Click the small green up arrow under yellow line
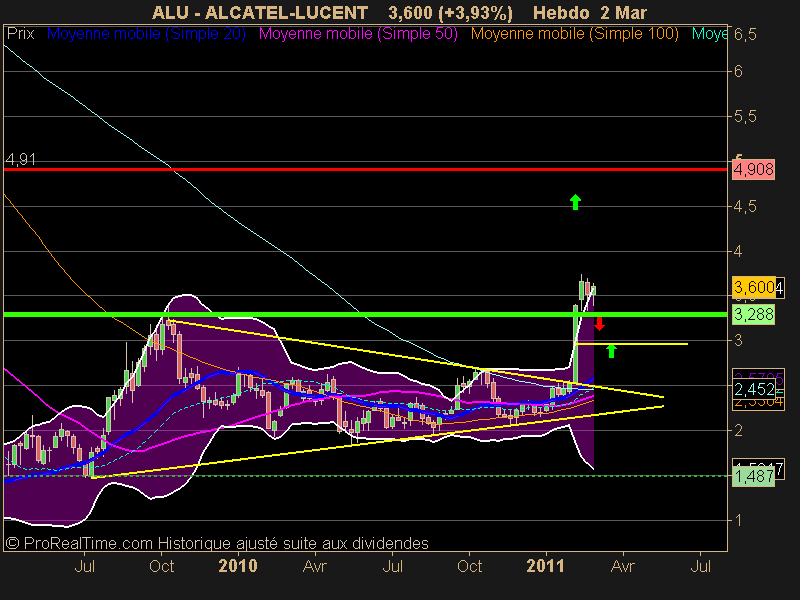This screenshot has width=800, height=600. pos(611,351)
